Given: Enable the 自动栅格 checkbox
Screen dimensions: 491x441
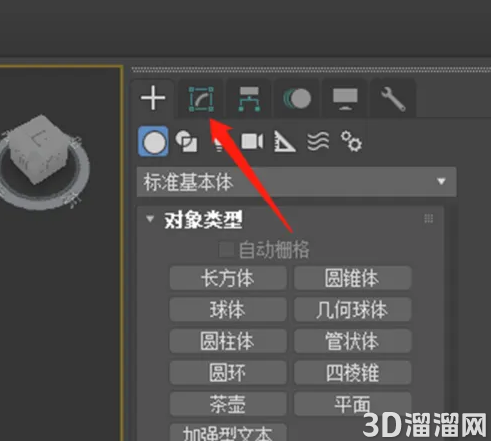Looking at the screenshot, I should 226,250.
